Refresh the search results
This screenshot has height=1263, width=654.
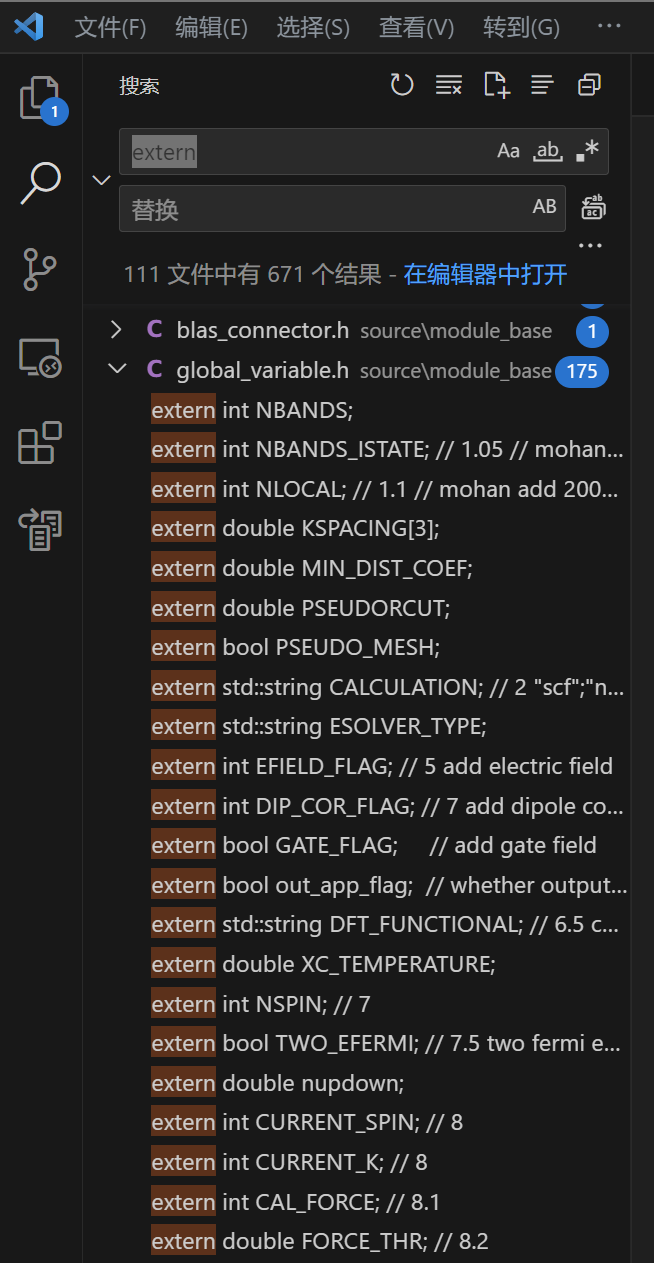402,86
